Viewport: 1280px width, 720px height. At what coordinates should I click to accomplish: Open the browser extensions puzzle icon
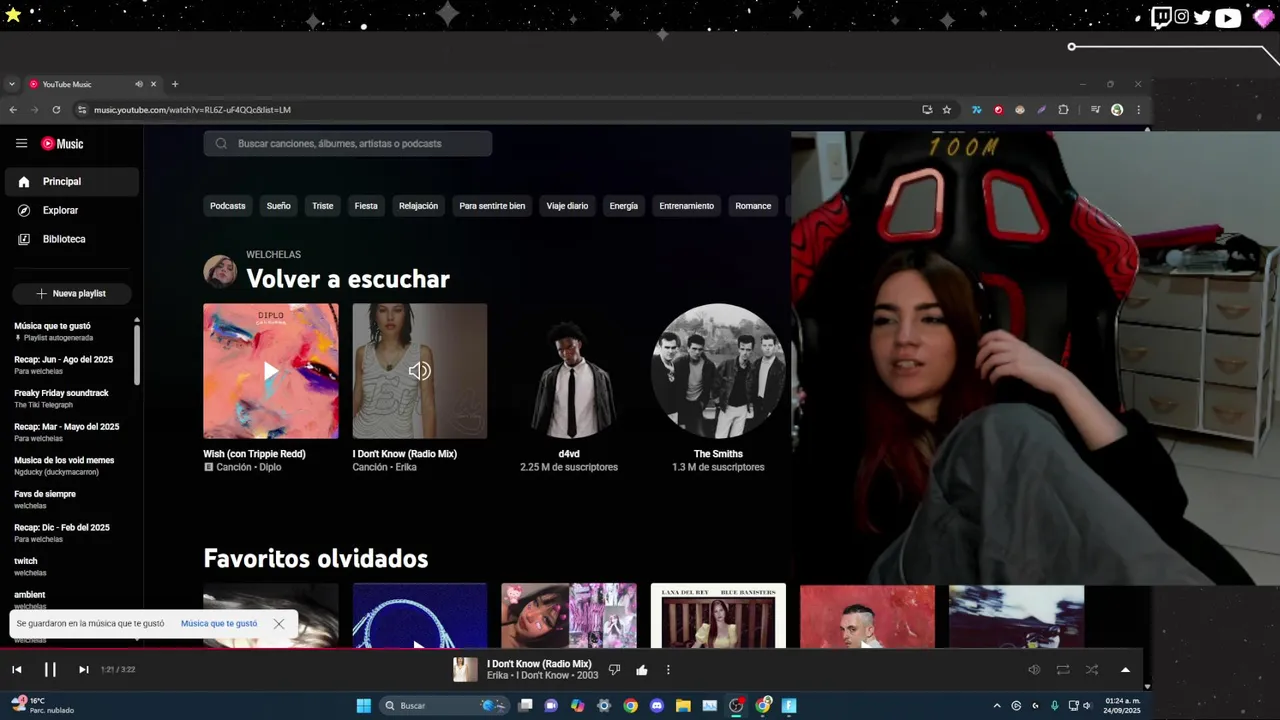pos(1063,110)
